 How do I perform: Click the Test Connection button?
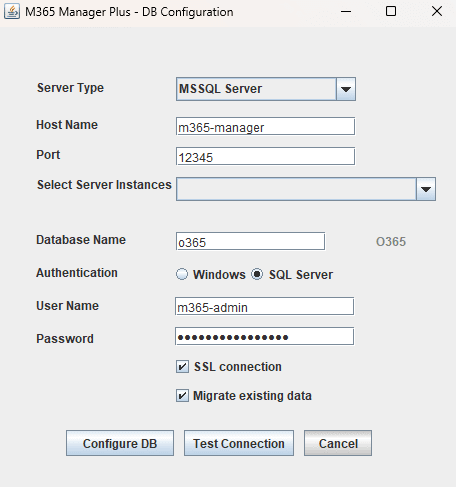pyautogui.click(x=239, y=443)
